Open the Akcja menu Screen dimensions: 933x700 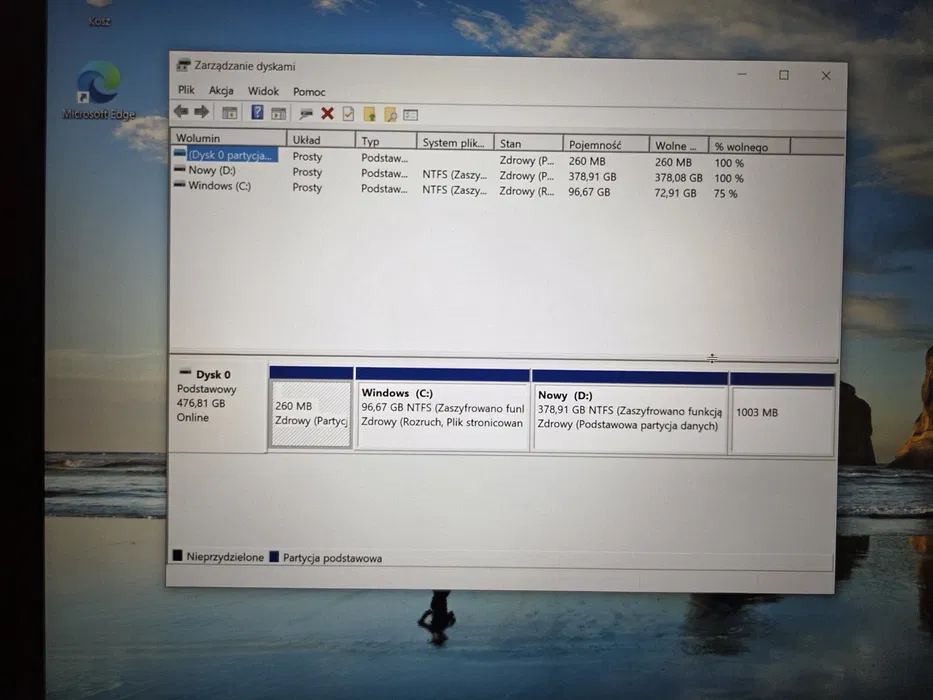point(221,90)
